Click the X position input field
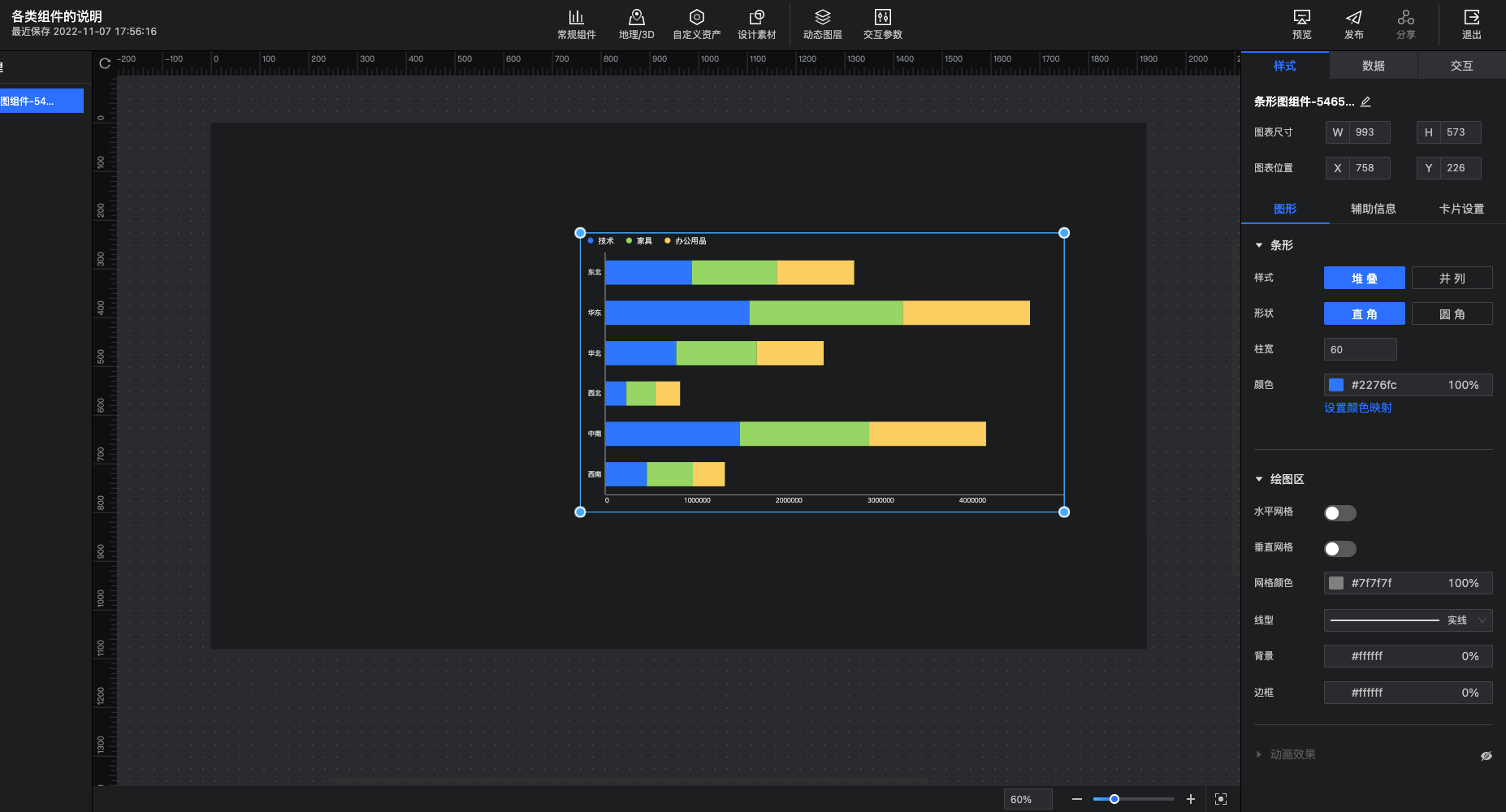The height and width of the screenshot is (812, 1506). (x=1370, y=168)
